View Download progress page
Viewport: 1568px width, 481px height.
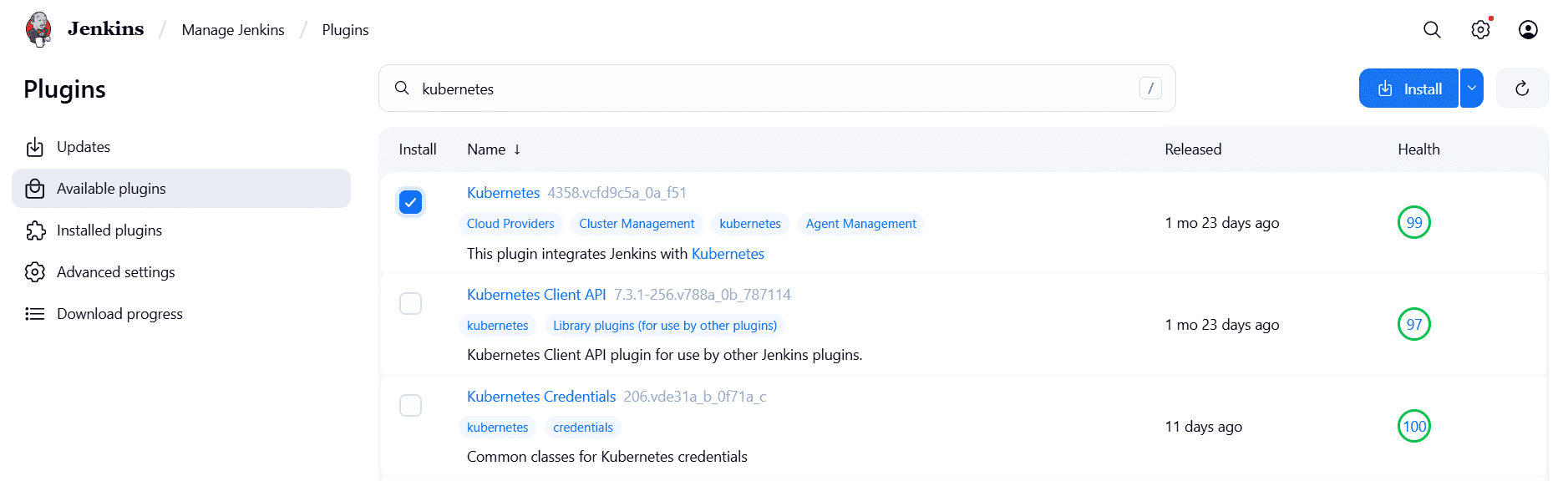tap(181, 314)
